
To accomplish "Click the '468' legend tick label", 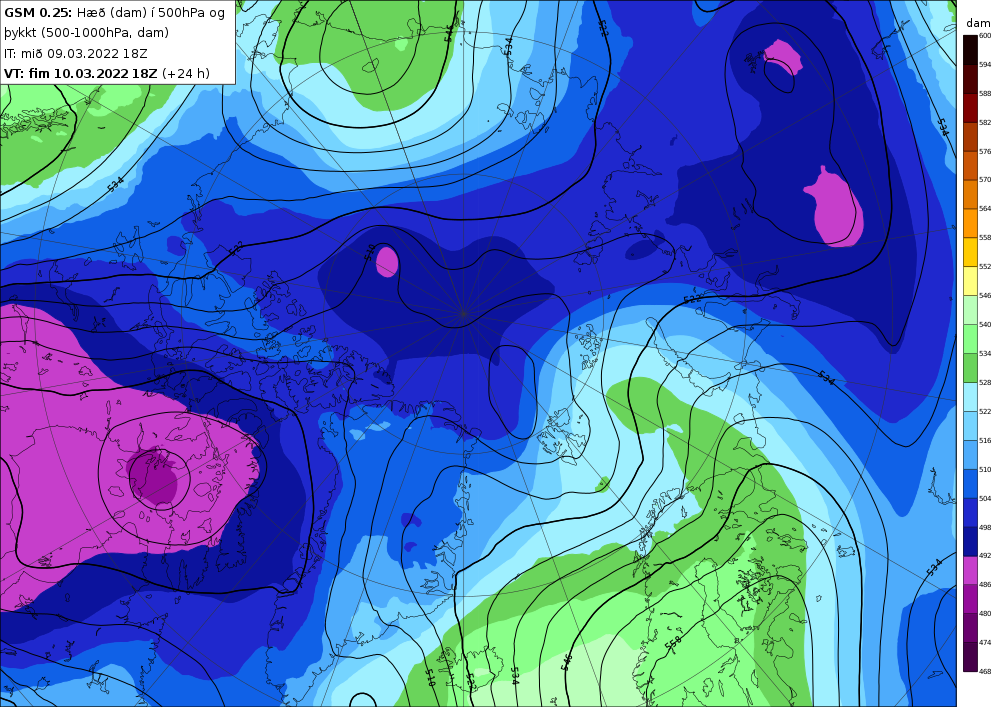I will click(985, 671).
